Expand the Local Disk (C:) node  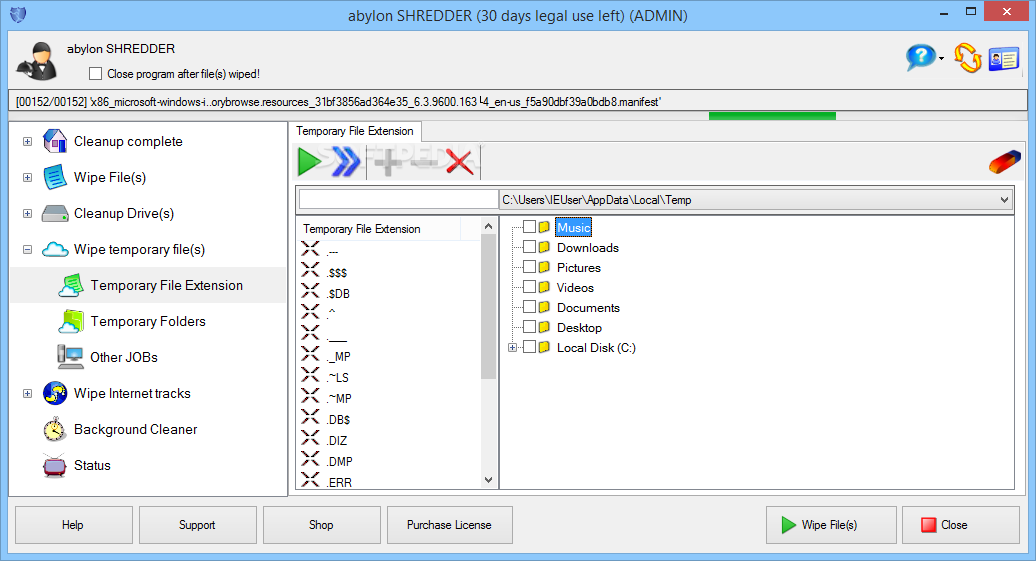pyautogui.click(x=512, y=348)
